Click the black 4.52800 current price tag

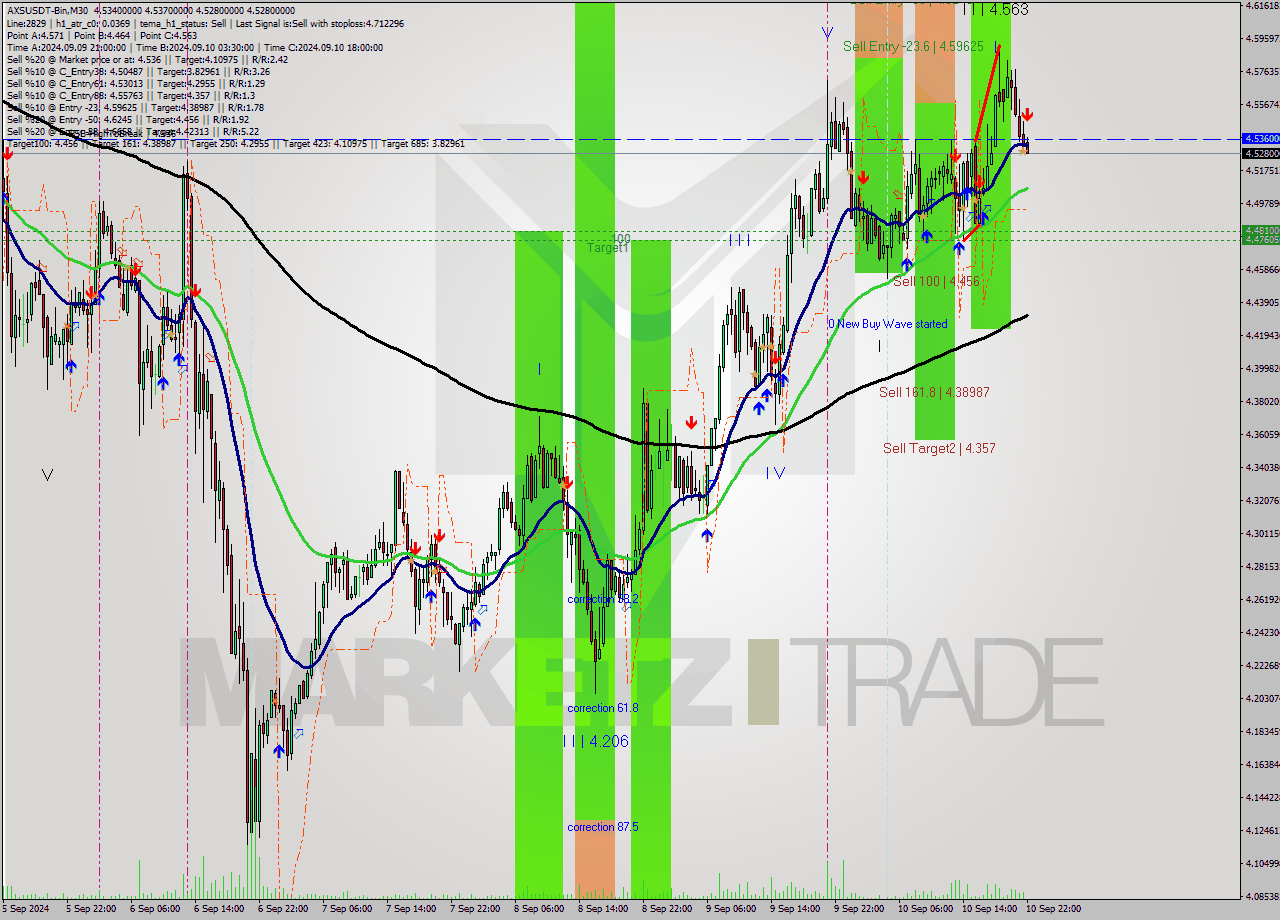click(x=1260, y=153)
